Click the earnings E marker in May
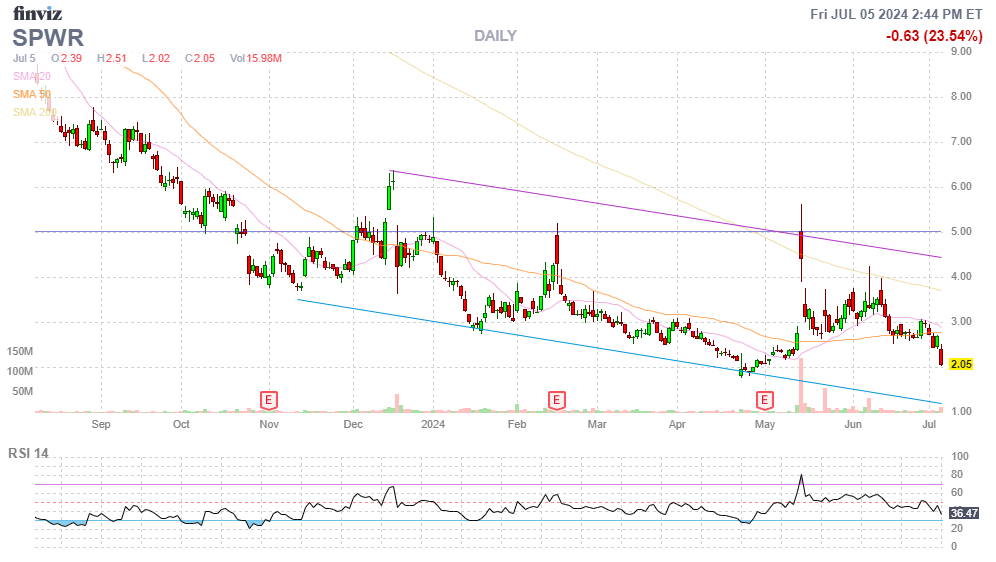The width and height of the screenshot is (996, 562). [765, 400]
